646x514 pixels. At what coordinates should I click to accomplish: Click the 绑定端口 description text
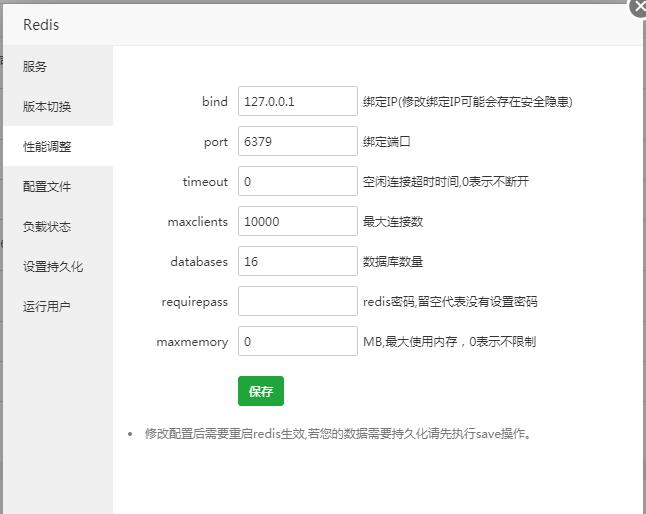pos(386,141)
